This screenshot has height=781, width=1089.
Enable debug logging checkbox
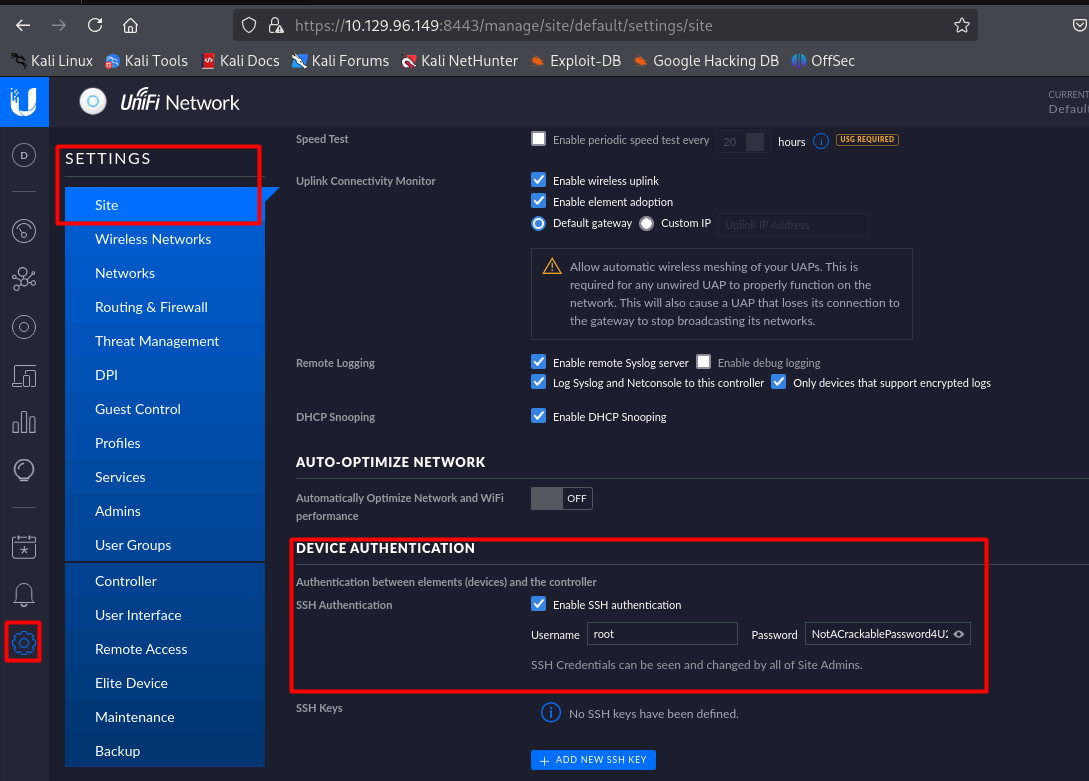click(704, 361)
